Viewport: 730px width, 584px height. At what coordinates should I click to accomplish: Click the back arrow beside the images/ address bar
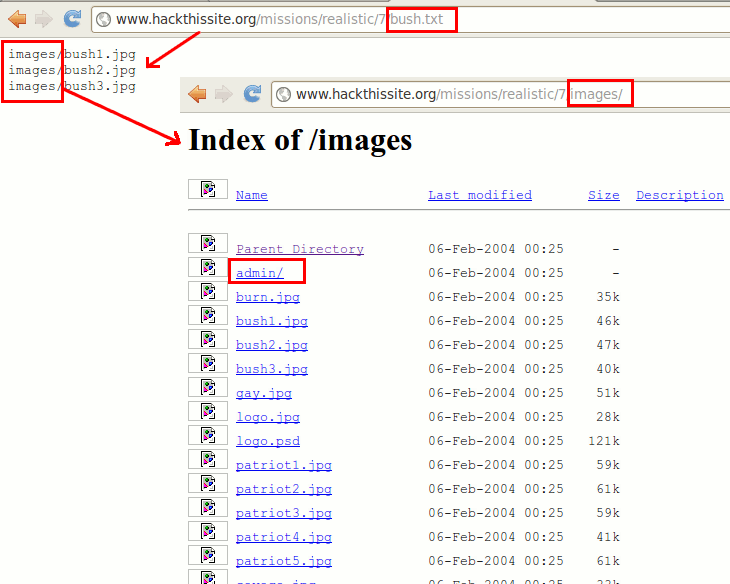[x=197, y=94]
